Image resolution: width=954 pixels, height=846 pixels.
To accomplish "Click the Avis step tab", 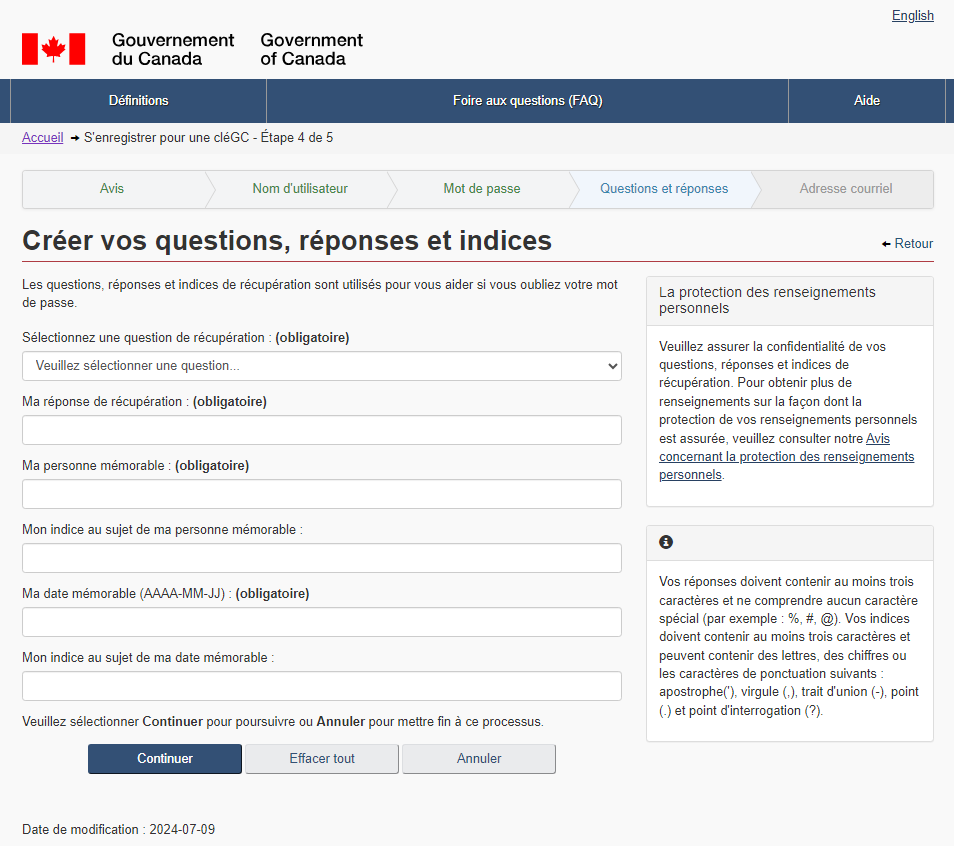I will (x=112, y=188).
